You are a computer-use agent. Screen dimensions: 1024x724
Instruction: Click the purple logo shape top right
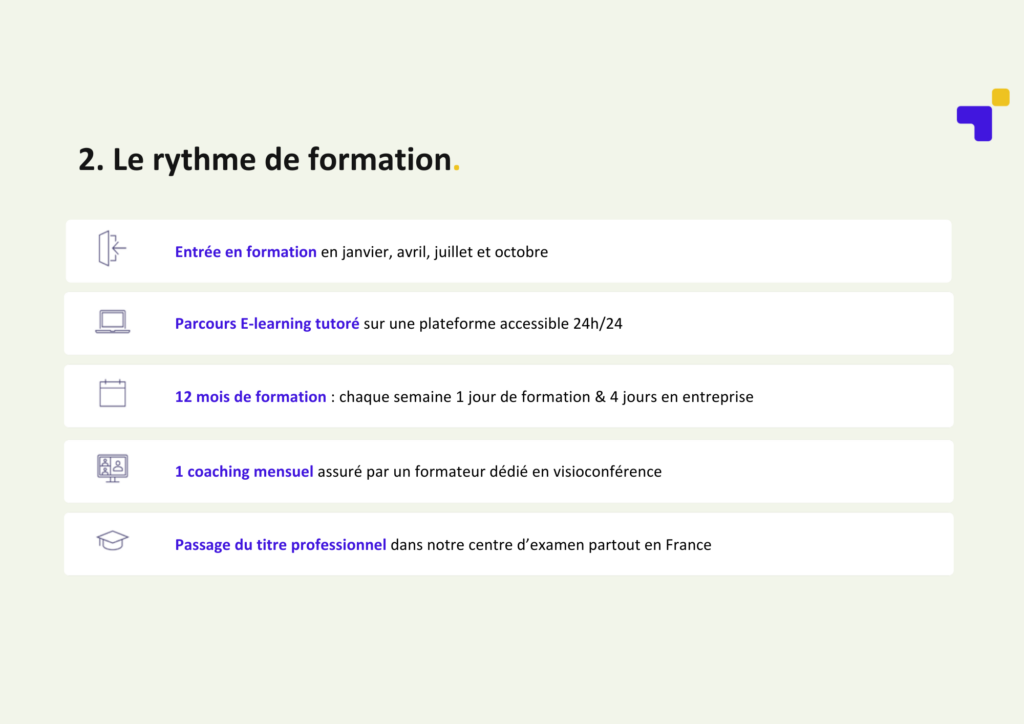[974, 123]
